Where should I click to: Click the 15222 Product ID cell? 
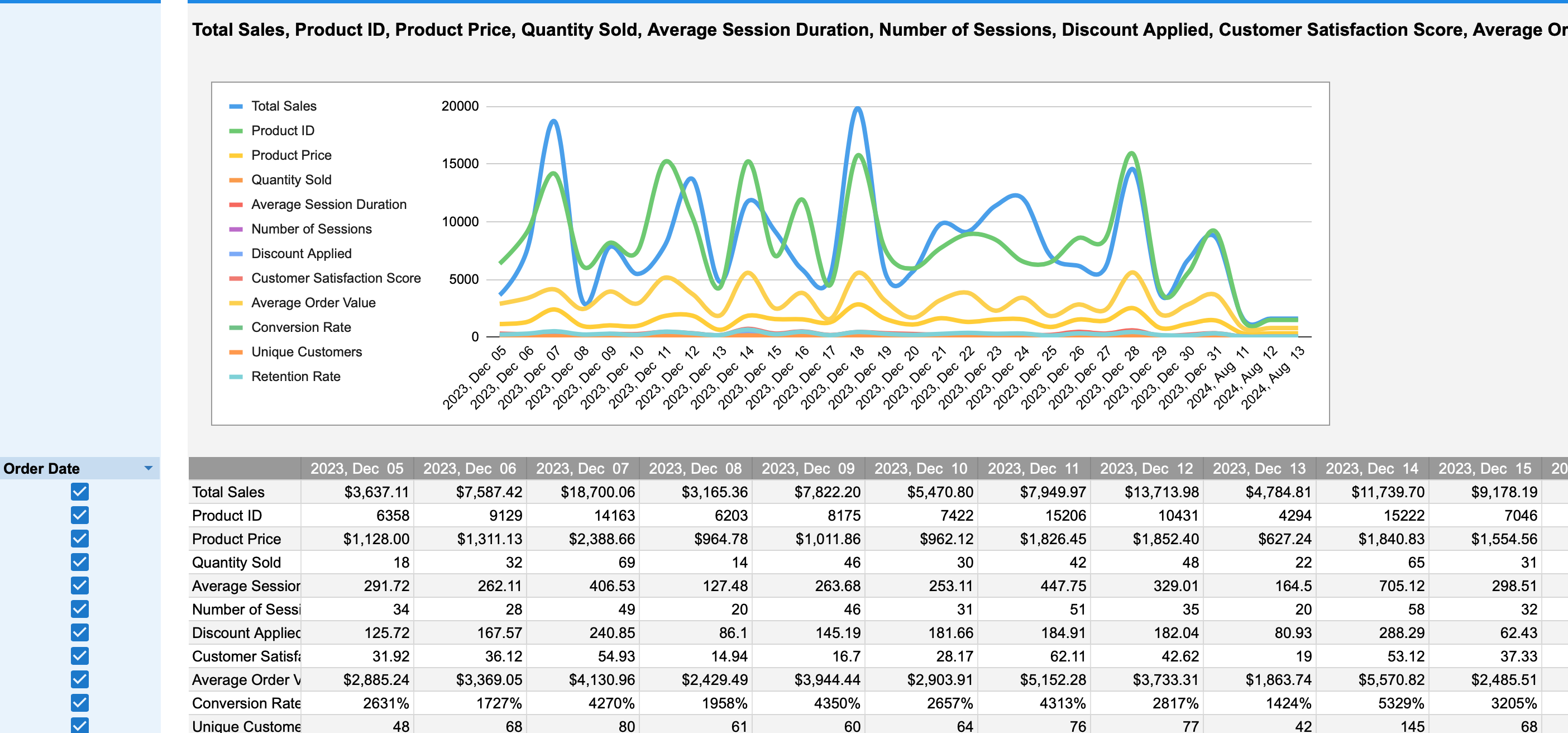pyautogui.click(x=1373, y=515)
